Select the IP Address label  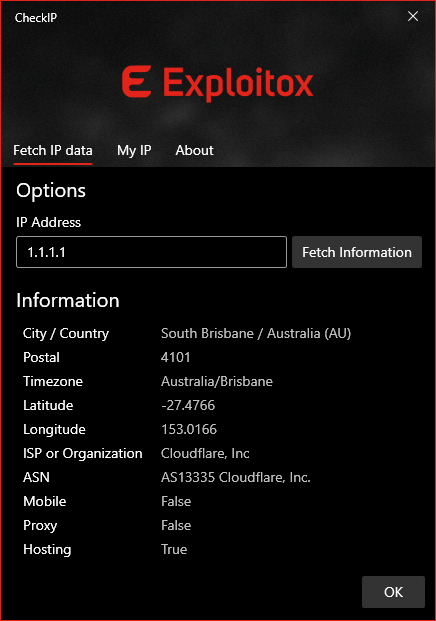point(48,222)
